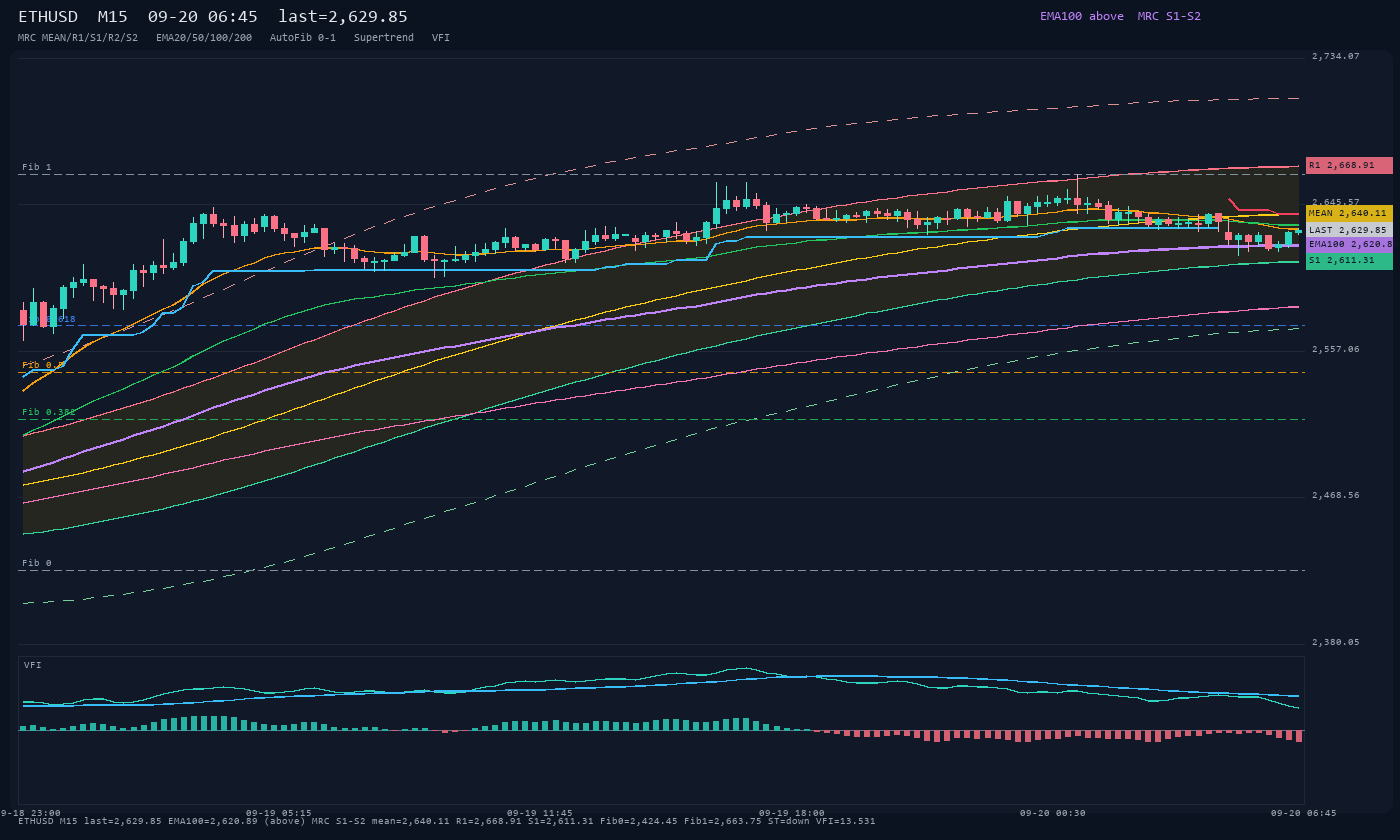Click the S1 2,611.31 price tag
Screen dimensions: 1400x840
pyautogui.click(x=1349, y=260)
